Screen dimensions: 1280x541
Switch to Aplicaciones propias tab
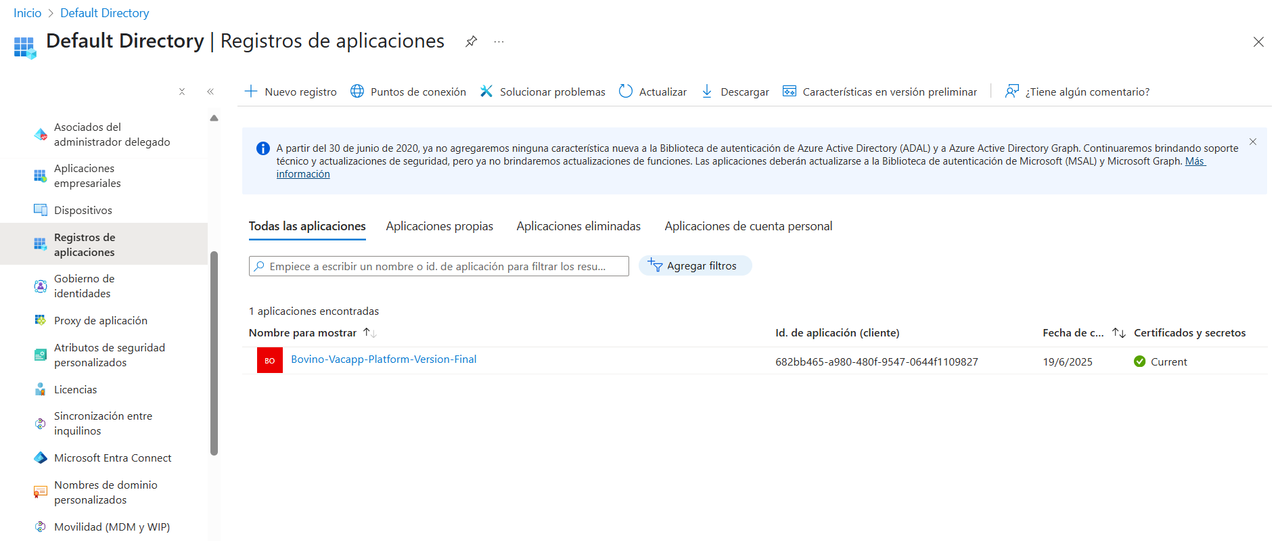point(439,226)
